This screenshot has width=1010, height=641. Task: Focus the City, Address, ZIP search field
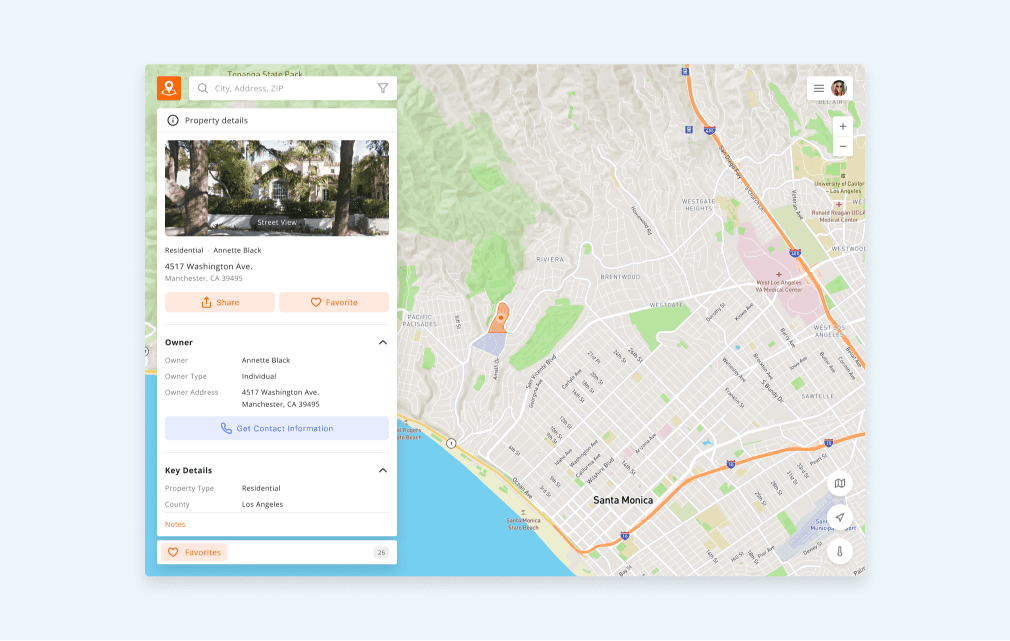click(x=293, y=88)
